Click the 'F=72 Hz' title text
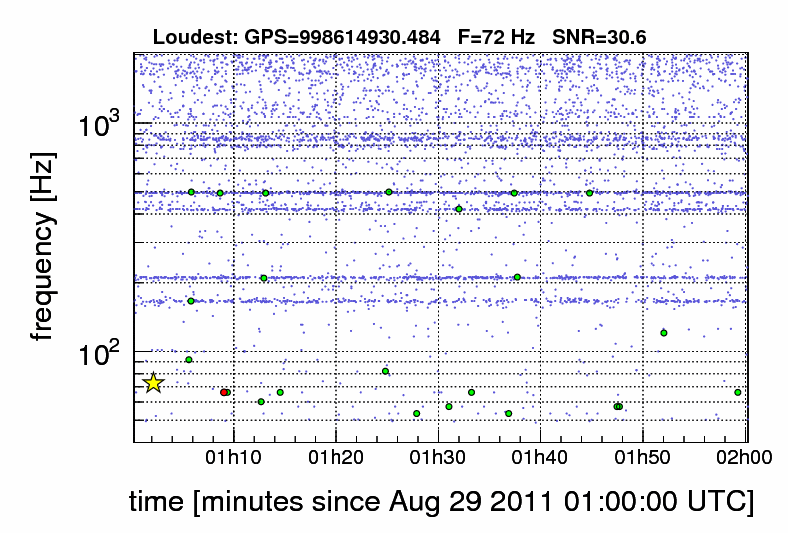This screenshot has width=788, height=533. point(496,37)
